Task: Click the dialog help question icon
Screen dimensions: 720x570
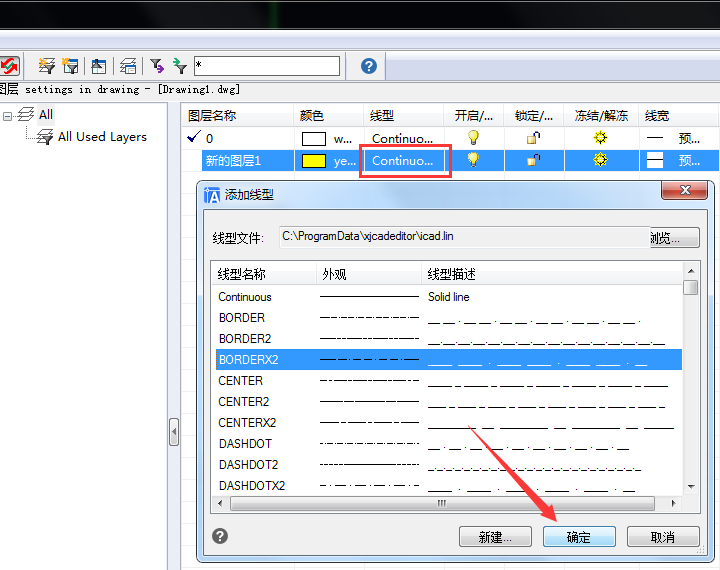Action: (220, 536)
